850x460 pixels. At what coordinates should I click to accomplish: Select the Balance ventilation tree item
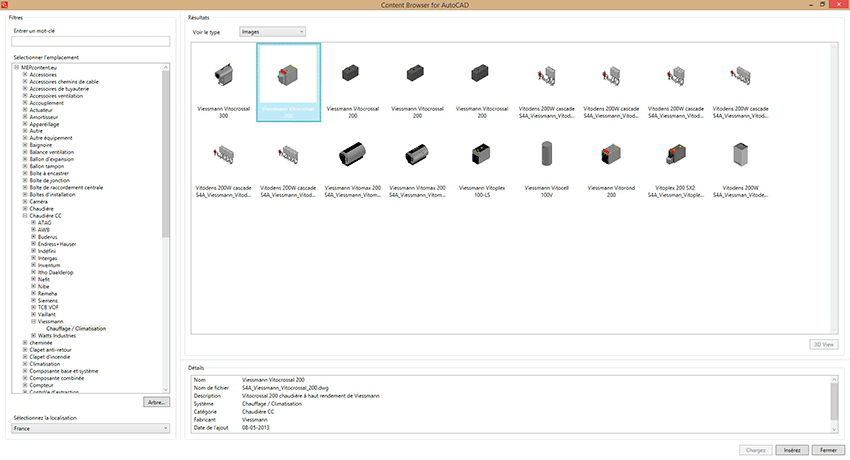coord(51,152)
